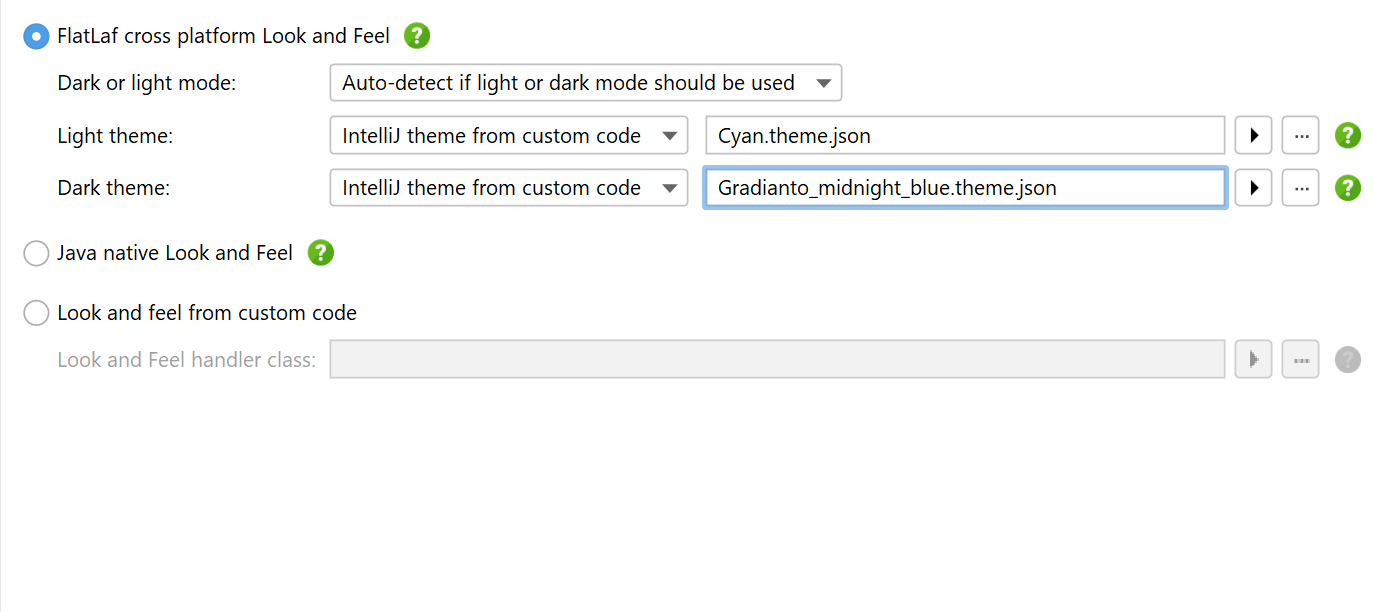Image resolution: width=1373 pixels, height=612 pixels.
Task: Click greyed arrow button in handler class row
Action: point(1253,359)
